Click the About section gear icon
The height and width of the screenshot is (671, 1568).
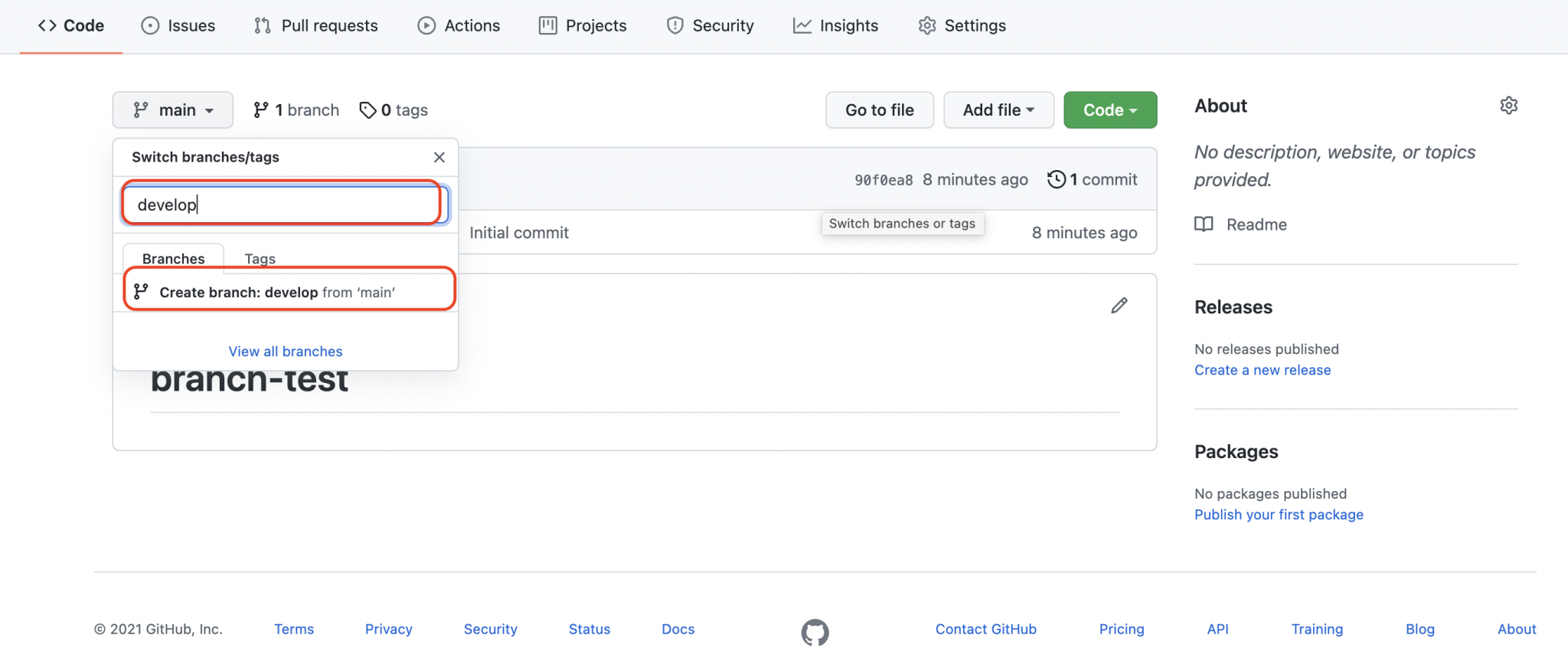tap(1508, 106)
